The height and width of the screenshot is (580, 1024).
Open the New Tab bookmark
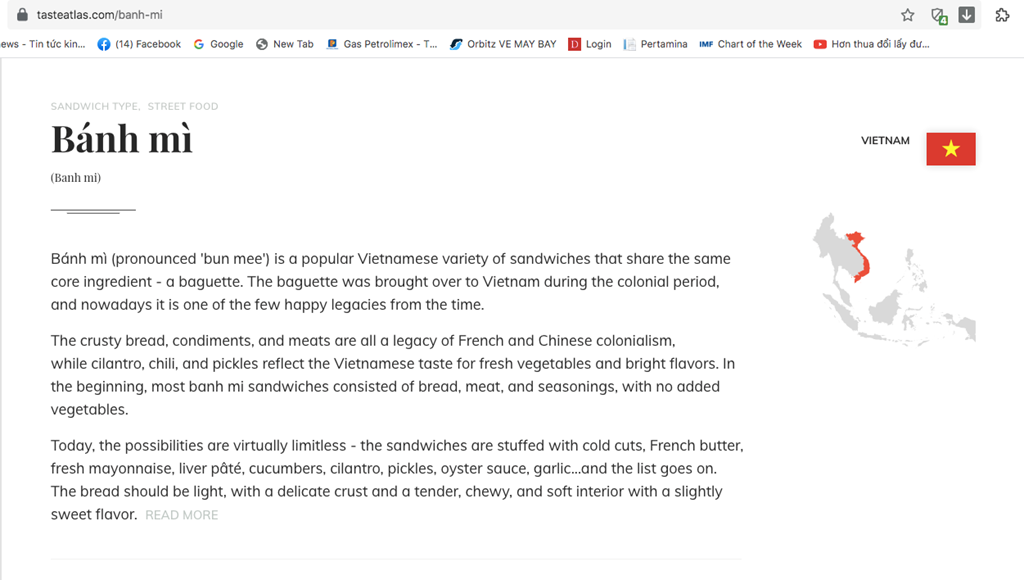pos(285,44)
